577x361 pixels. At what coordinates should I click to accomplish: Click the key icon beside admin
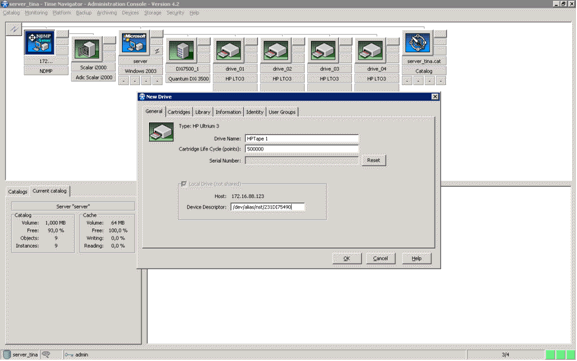(x=68, y=355)
